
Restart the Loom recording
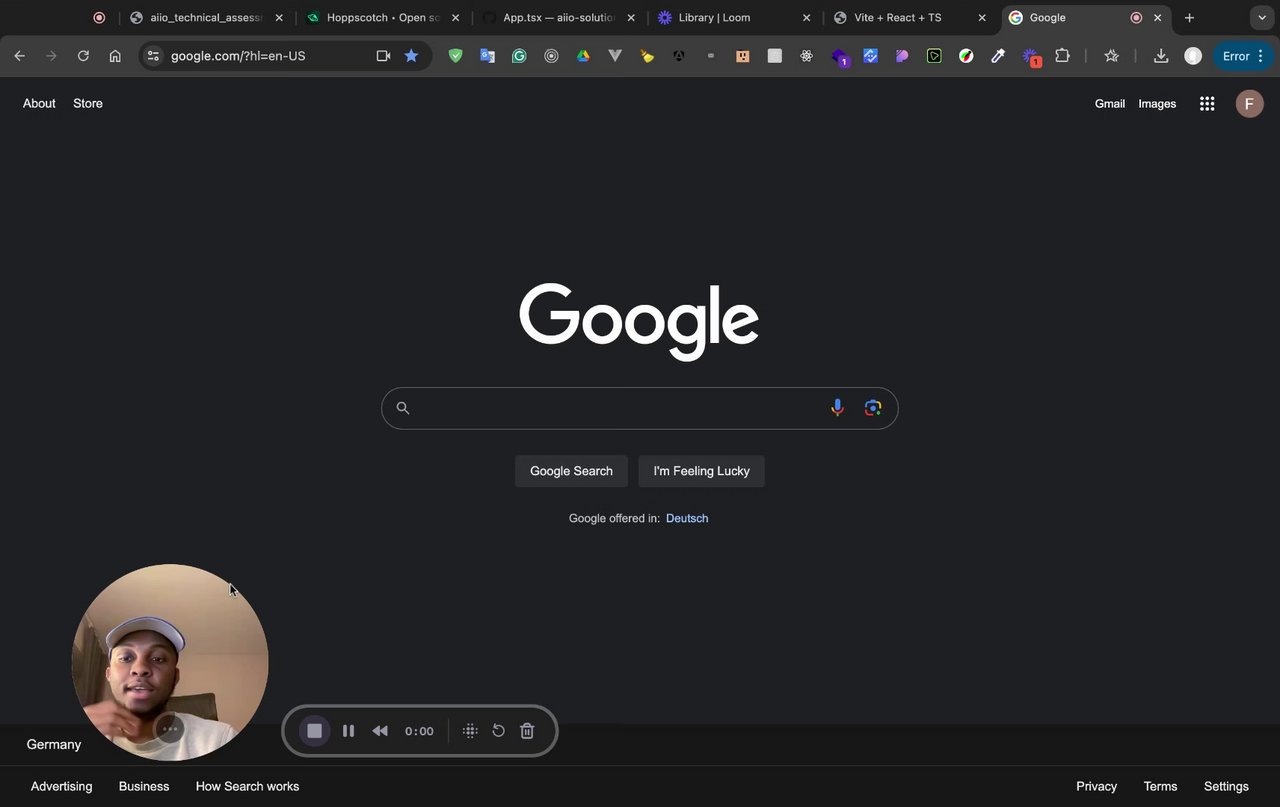tap(498, 731)
